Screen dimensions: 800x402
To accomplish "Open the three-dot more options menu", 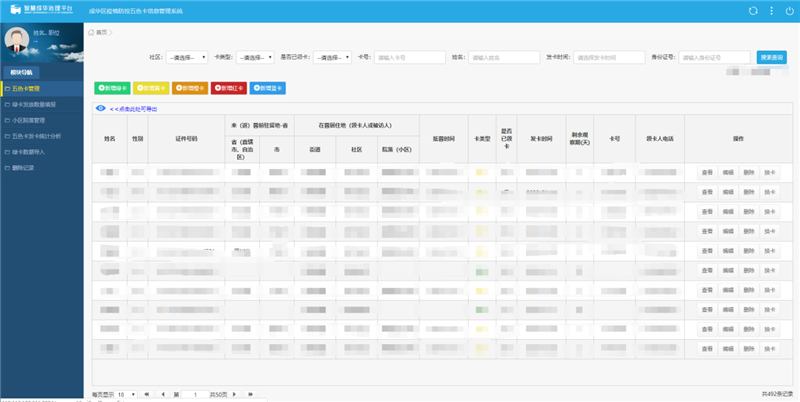I will 771,10.
